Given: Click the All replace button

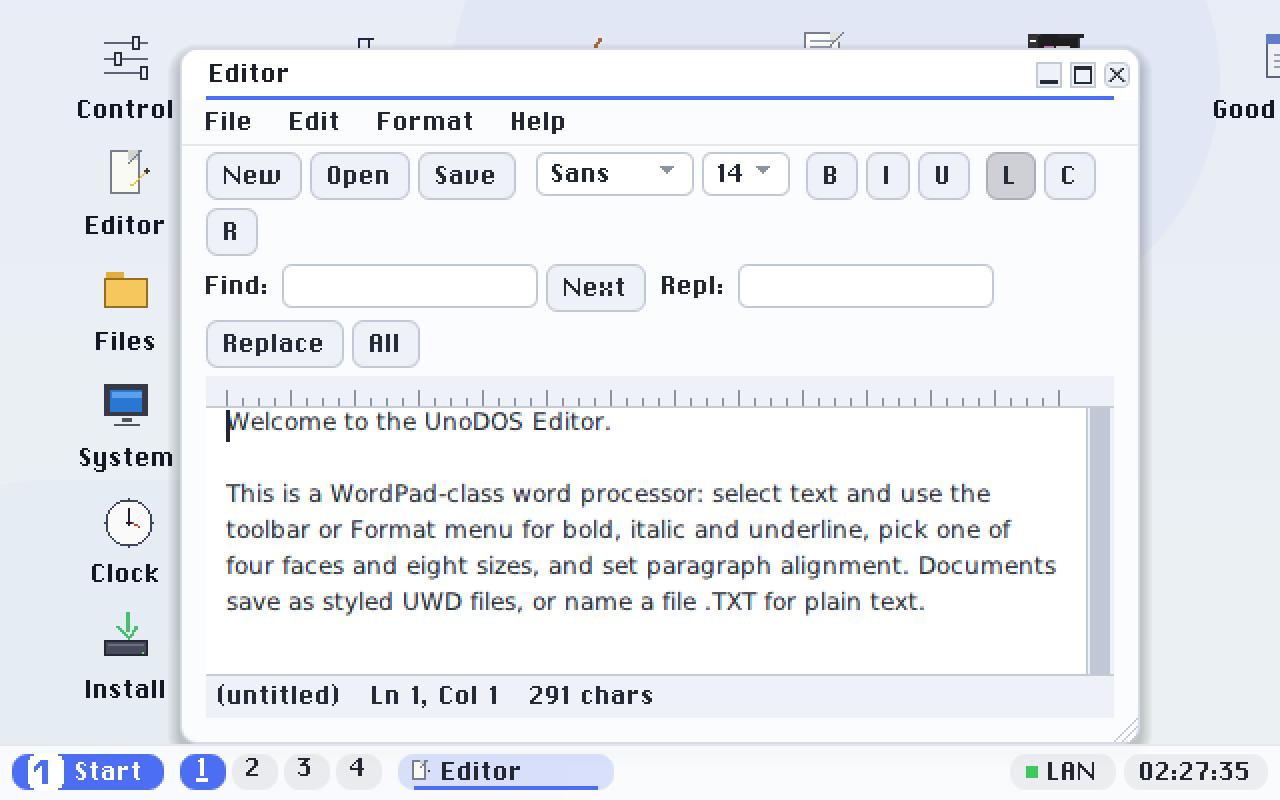Looking at the screenshot, I should tap(385, 344).
